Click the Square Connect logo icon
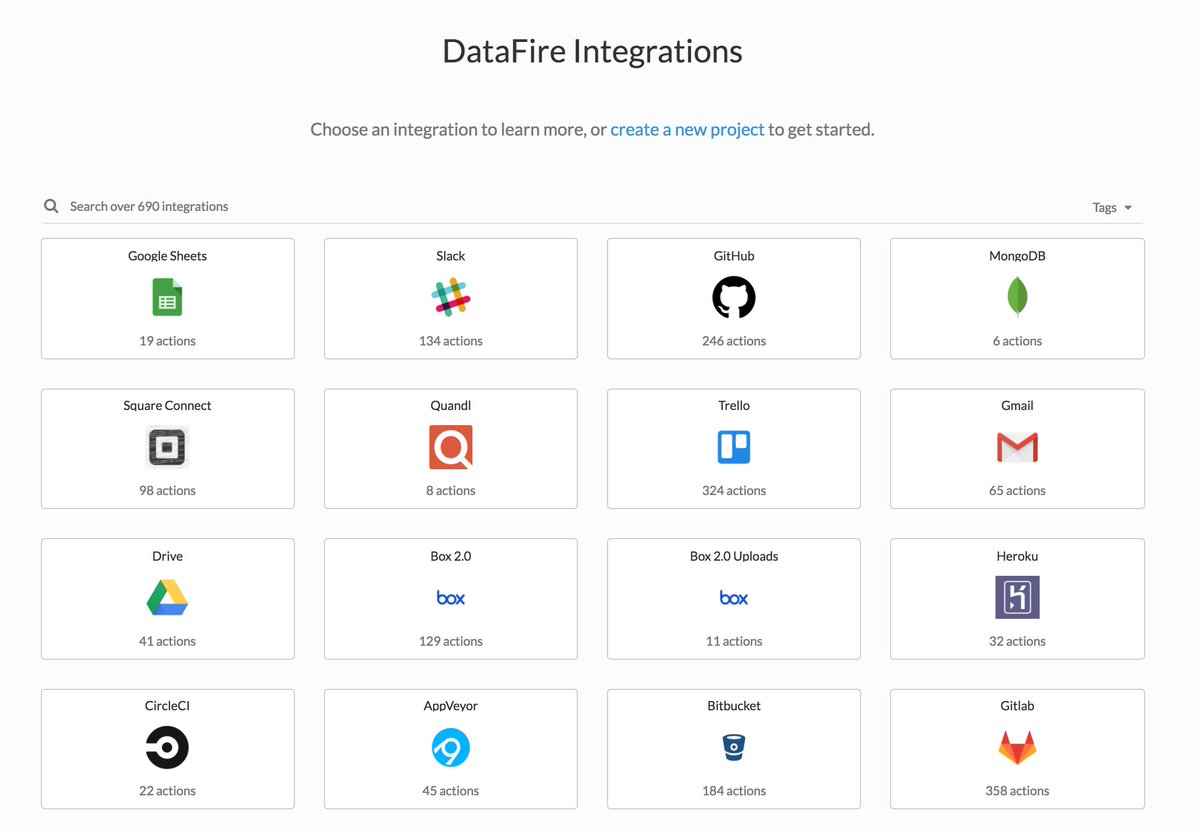 tap(167, 447)
